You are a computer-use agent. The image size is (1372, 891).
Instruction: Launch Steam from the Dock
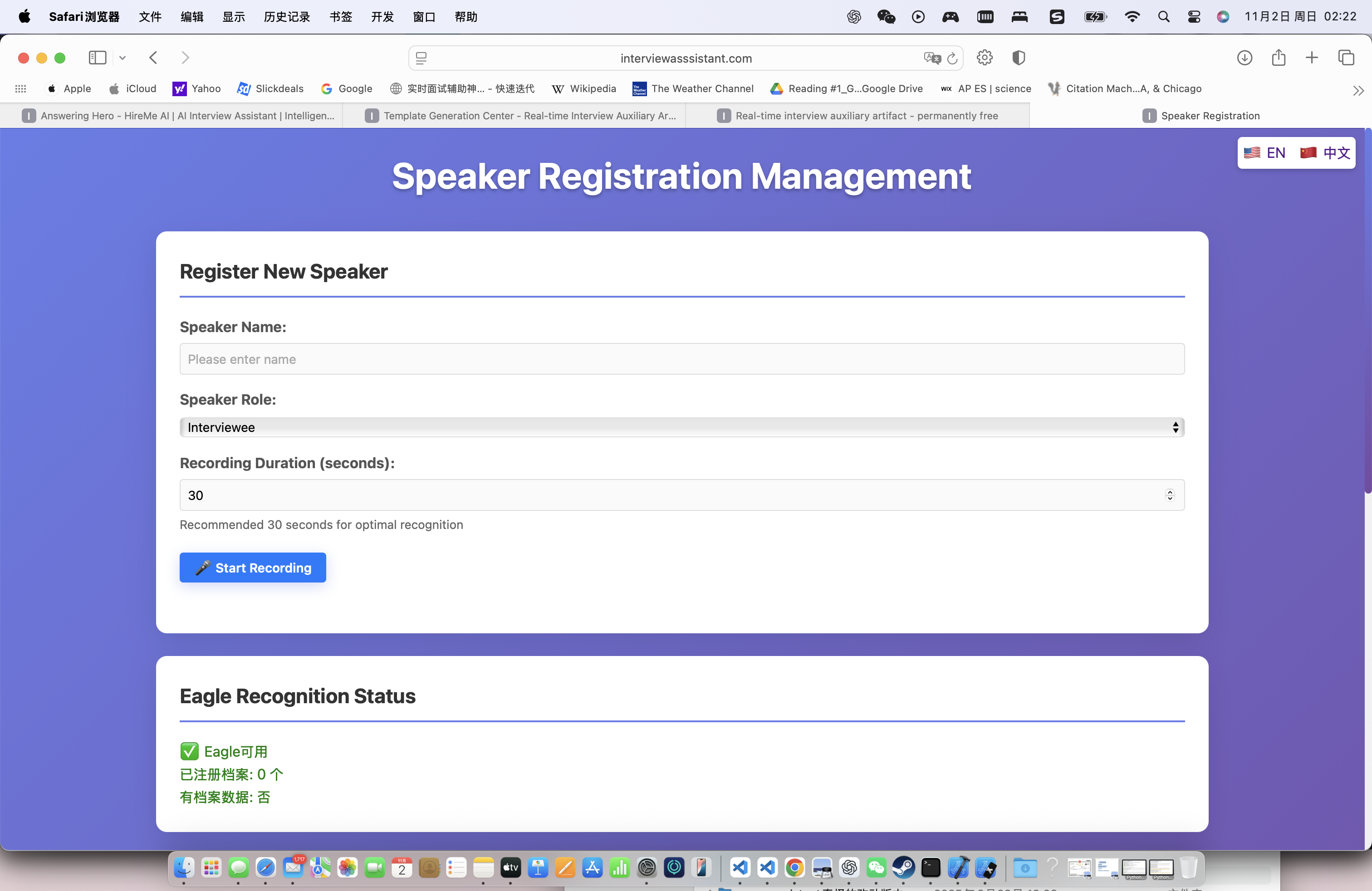pyautogui.click(x=904, y=868)
